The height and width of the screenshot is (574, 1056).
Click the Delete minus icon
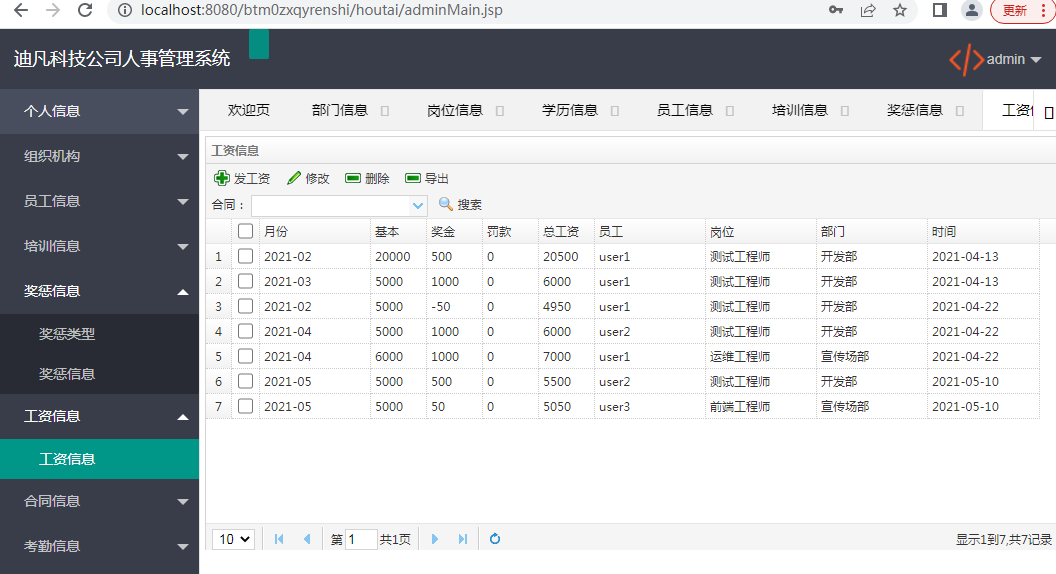point(353,178)
